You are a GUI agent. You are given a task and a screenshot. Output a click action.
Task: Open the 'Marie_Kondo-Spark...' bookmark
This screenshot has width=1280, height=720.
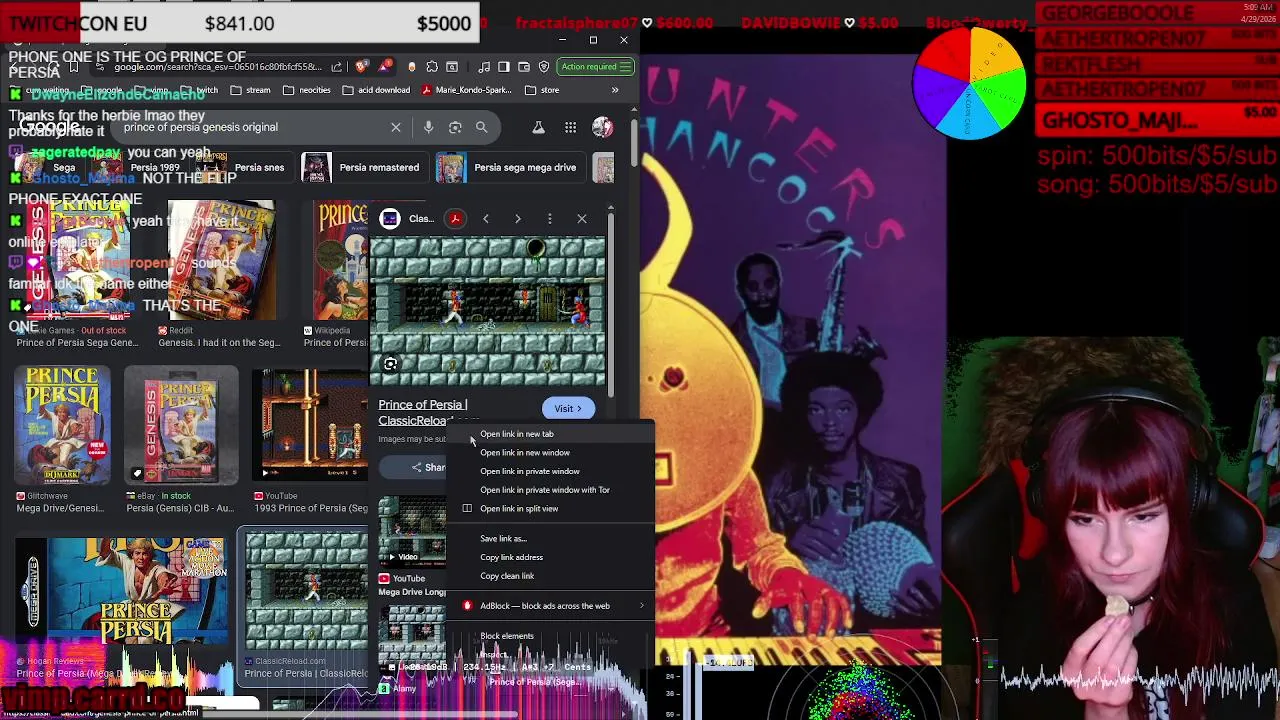click(x=467, y=90)
